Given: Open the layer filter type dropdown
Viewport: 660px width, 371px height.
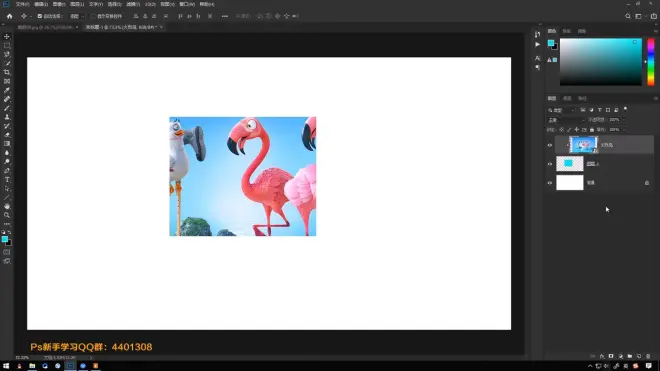Looking at the screenshot, I should point(561,110).
